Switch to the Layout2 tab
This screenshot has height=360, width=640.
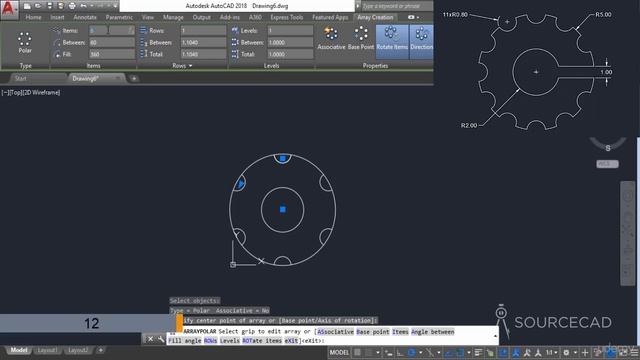78,350
